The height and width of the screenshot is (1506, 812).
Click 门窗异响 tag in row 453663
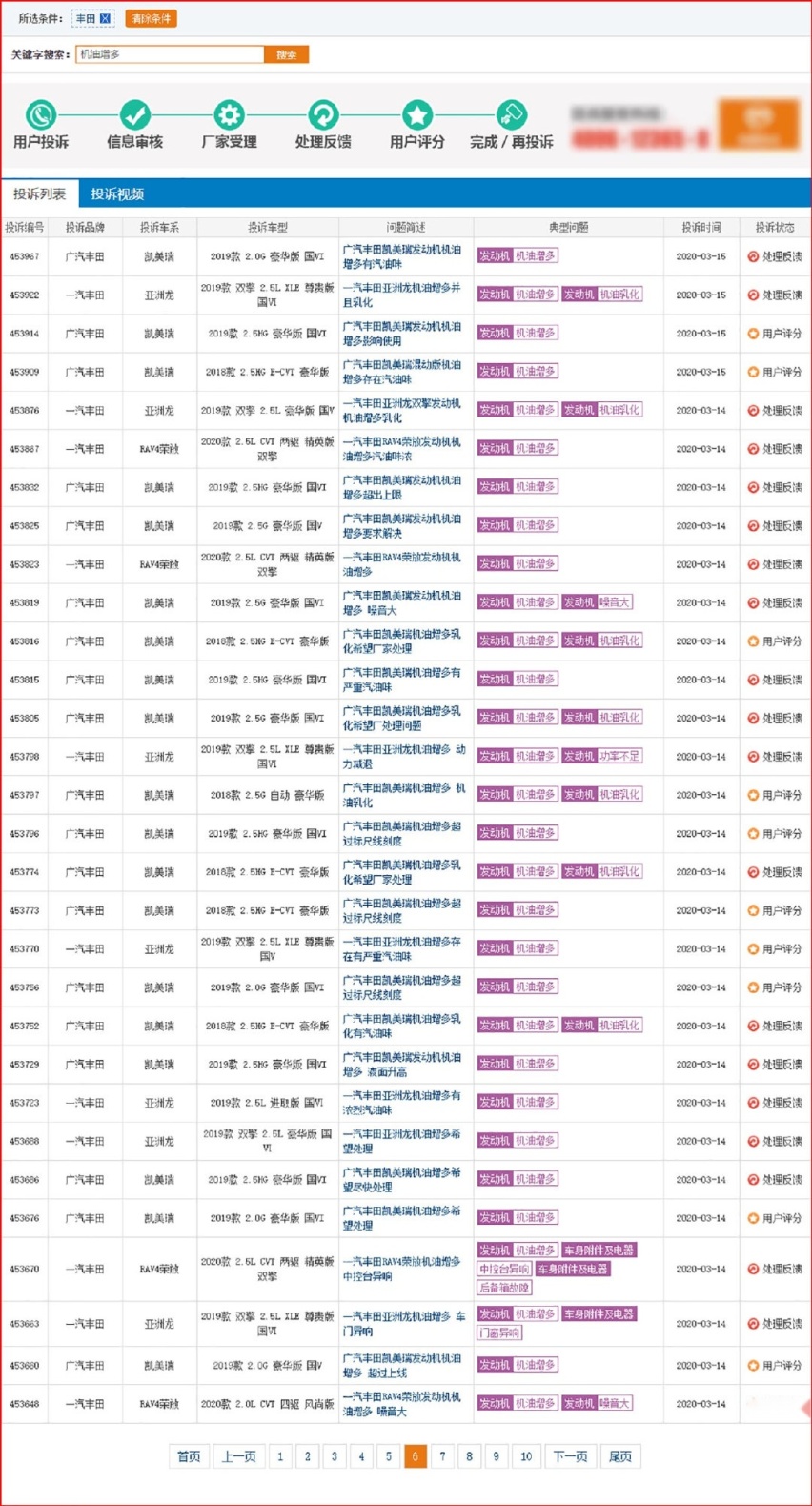(499, 1333)
